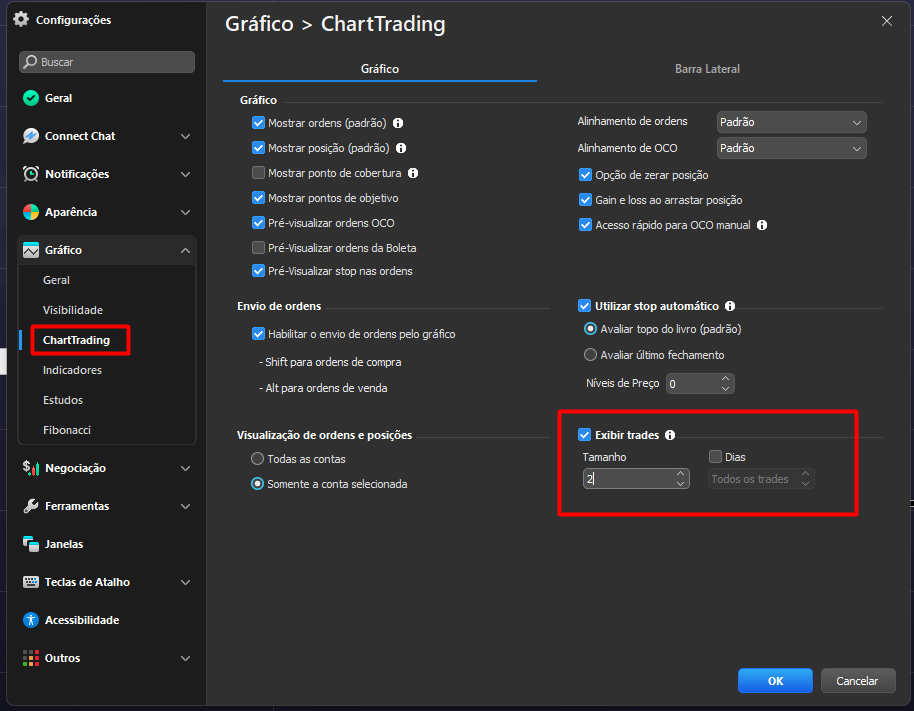This screenshot has width=914, height=711.
Task: Select Todas as contas radio option
Action: (257, 459)
